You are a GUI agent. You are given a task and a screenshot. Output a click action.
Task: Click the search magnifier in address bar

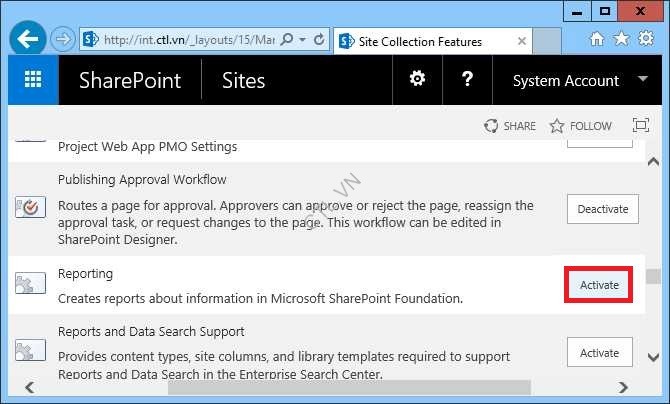click(287, 40)
